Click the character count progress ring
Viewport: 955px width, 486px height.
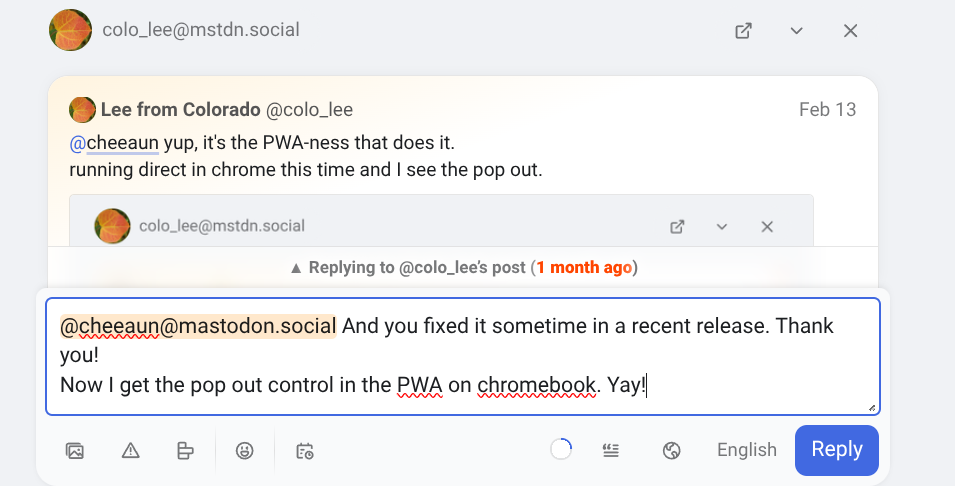pos(561,450)
